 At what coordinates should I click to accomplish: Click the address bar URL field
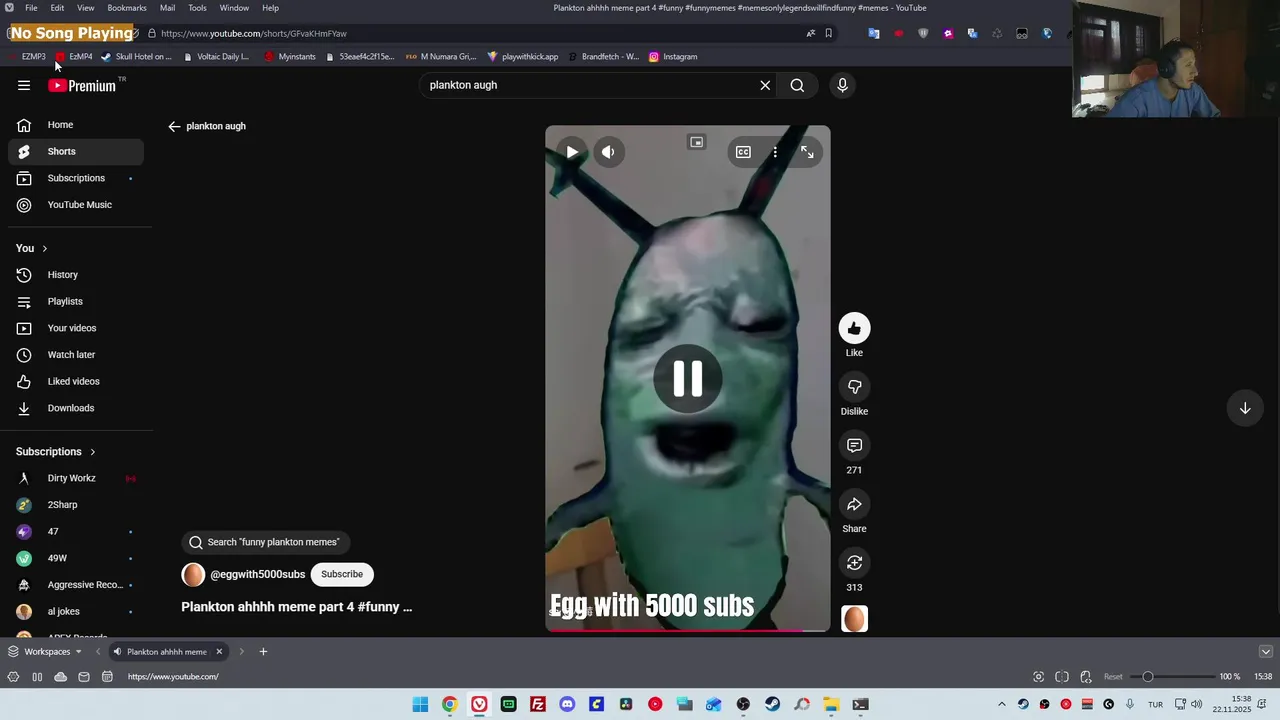coord(470,33)
